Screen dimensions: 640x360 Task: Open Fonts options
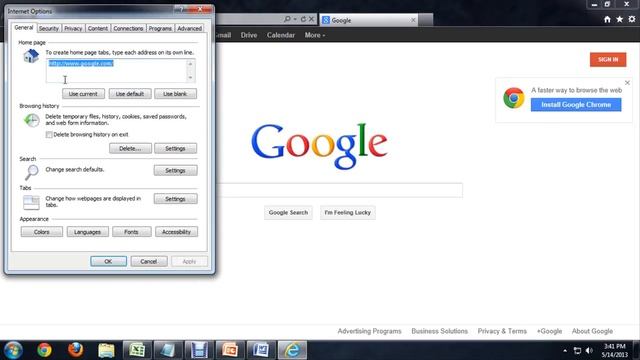(131, 232)
